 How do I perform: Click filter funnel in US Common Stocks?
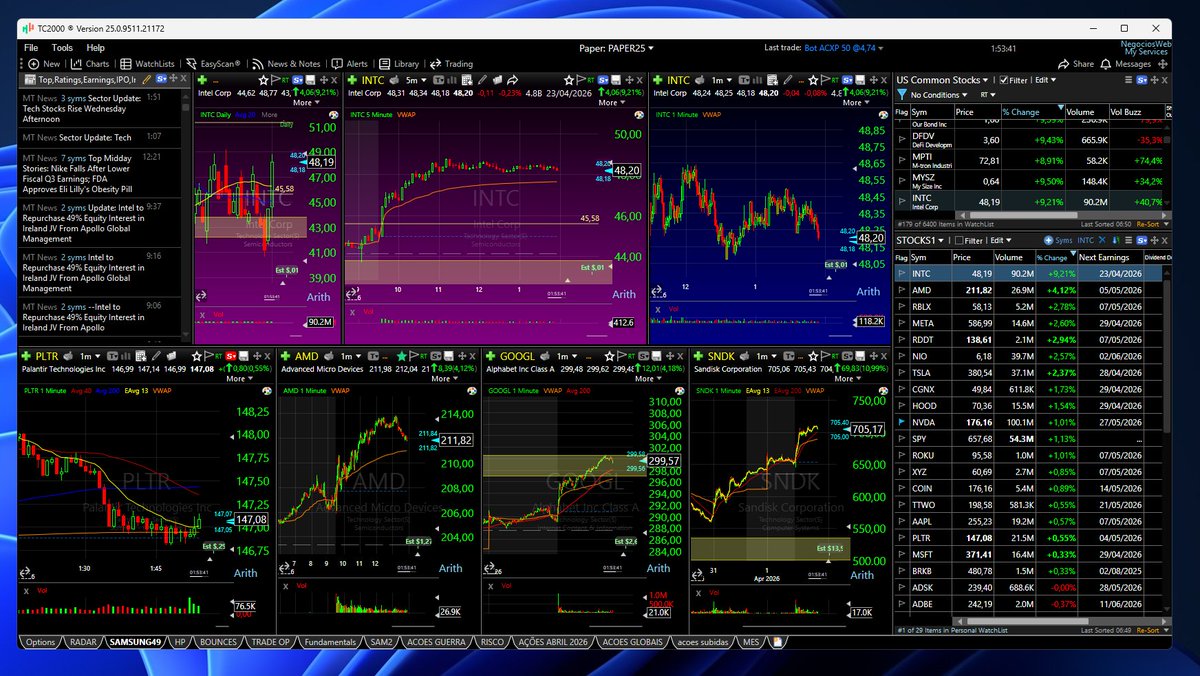click(x=902, y=94)
